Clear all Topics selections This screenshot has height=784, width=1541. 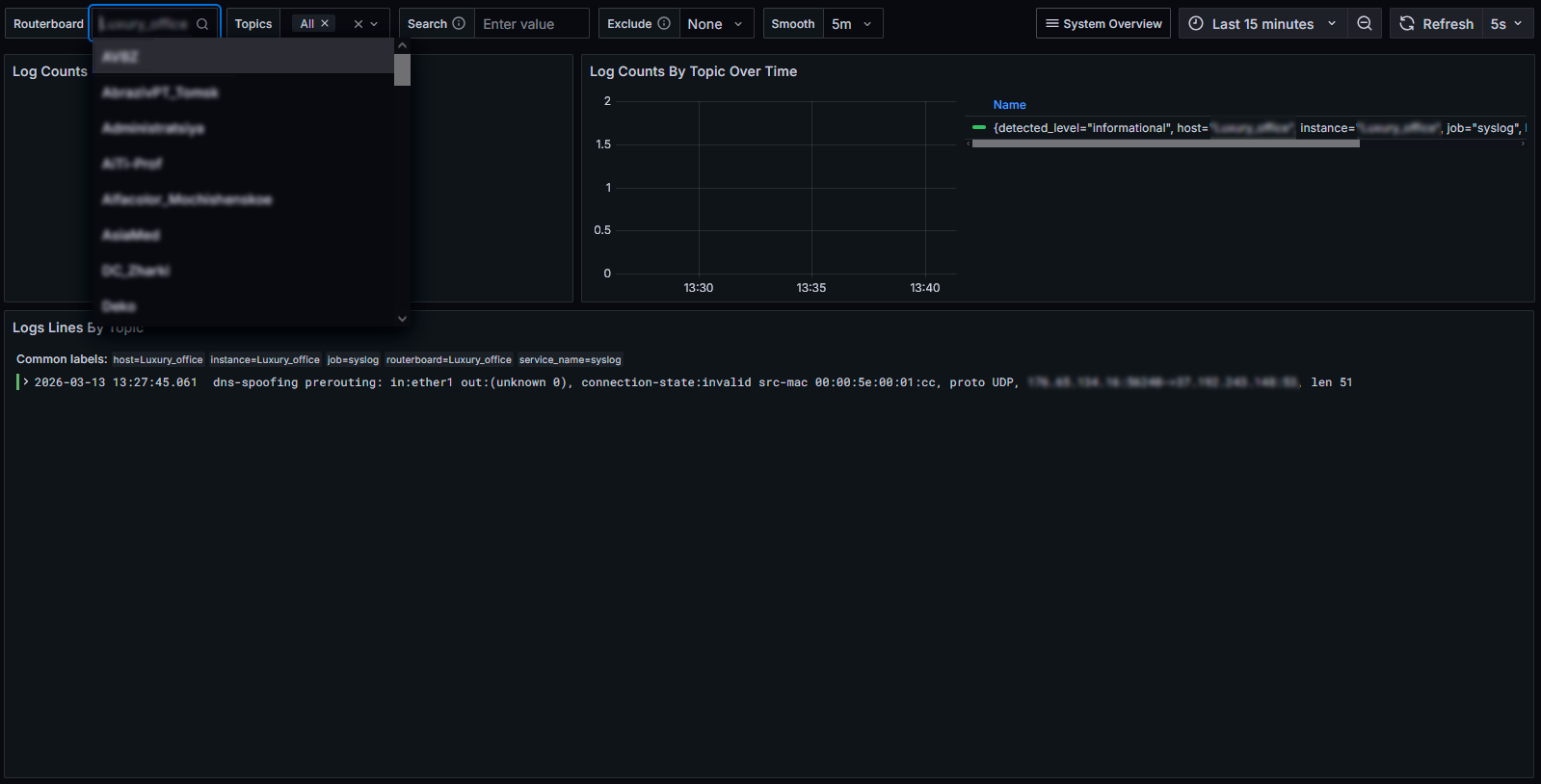click(x=358, y=24)
